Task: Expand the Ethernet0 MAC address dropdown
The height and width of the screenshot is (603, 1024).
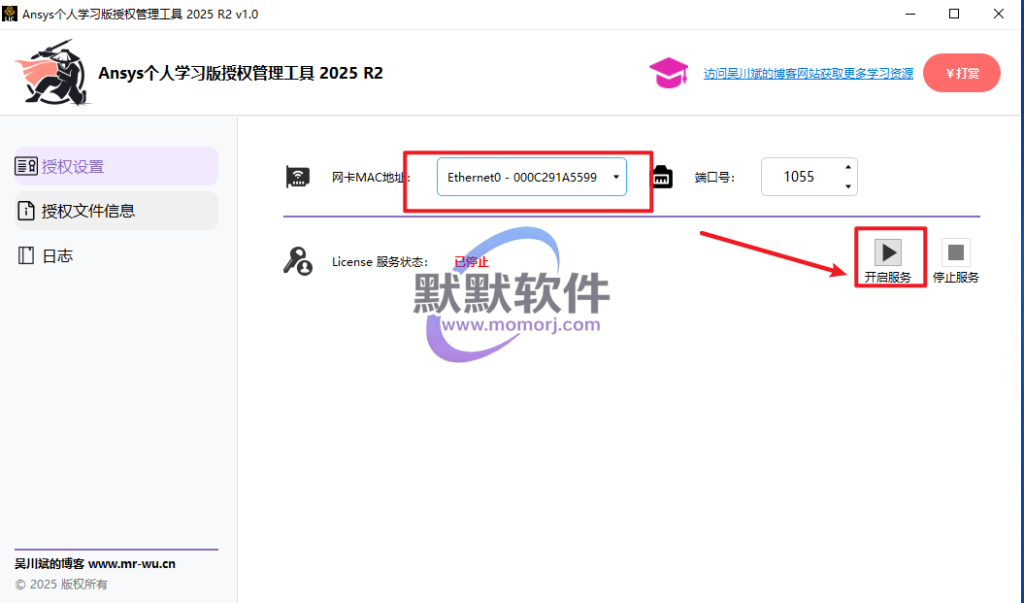Action: [x=531, y=177]
